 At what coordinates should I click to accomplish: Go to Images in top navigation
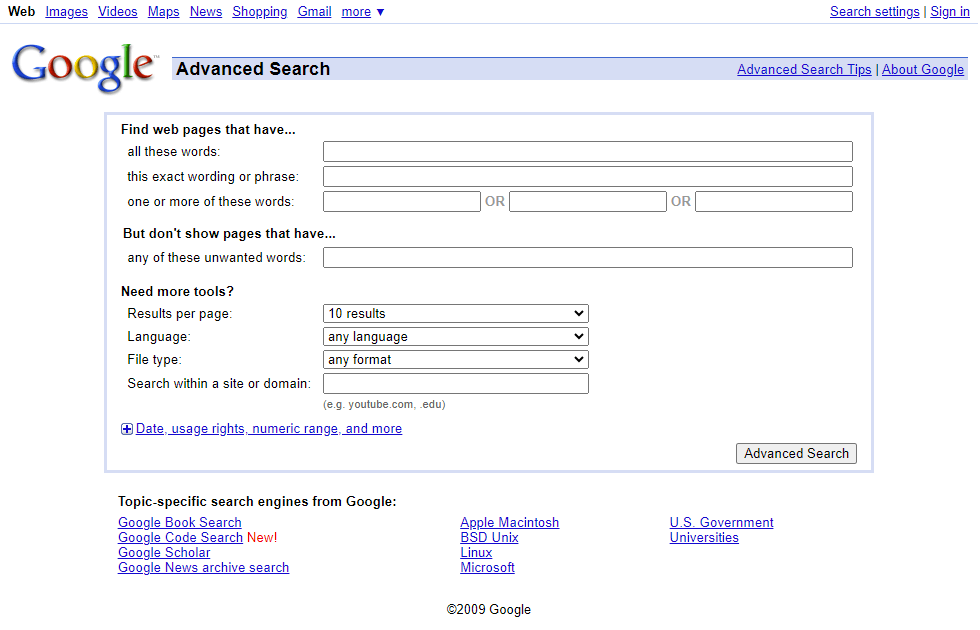(67, 11)
